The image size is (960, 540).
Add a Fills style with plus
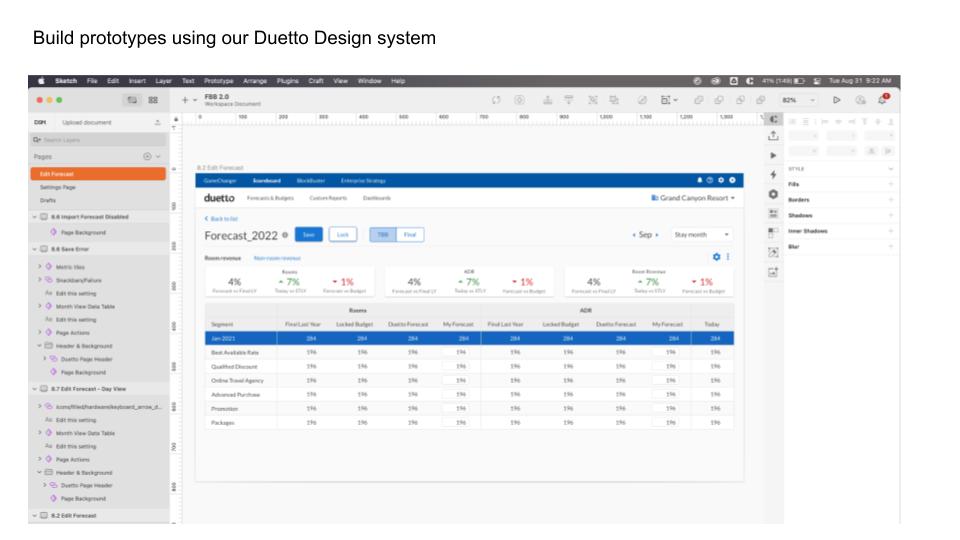[890, 184]
